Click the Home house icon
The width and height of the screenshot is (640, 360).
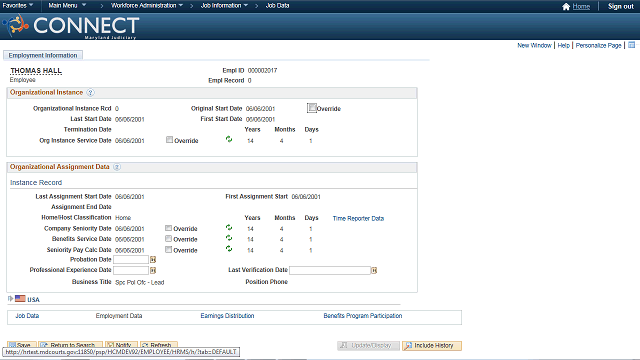click(x=566, y=7)
